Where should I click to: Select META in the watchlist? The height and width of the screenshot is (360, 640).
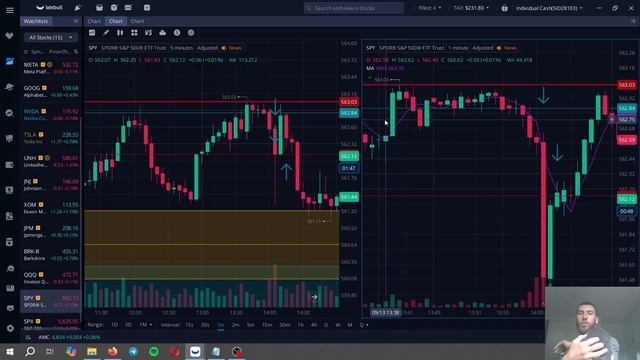[x=51, y=68]
